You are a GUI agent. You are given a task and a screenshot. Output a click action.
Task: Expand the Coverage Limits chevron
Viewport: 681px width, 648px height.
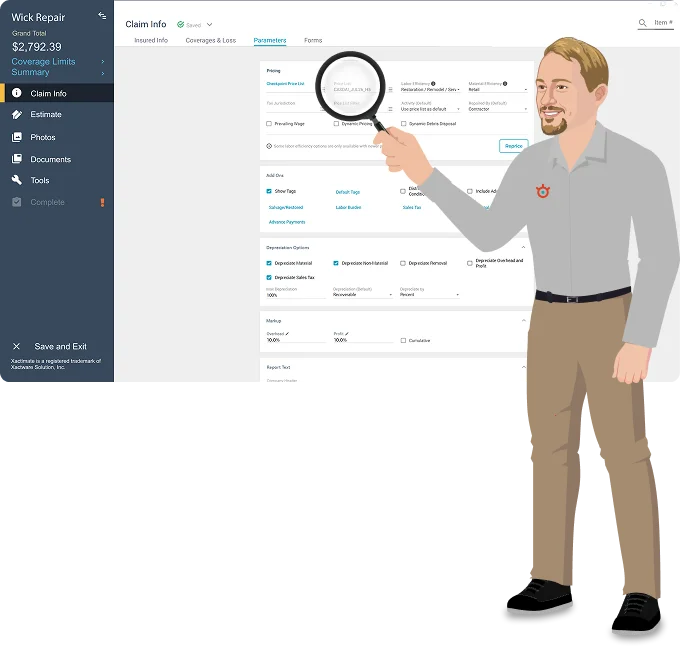103,62
